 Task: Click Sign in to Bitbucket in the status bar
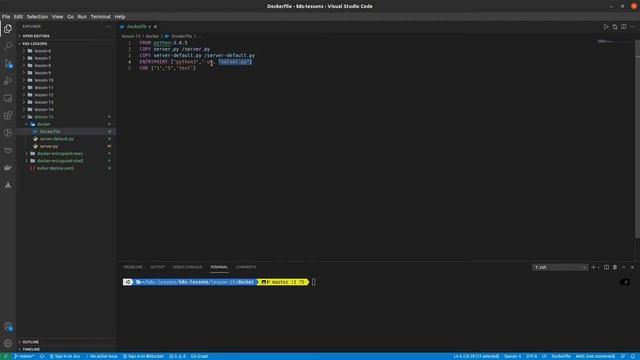[143, 356]
